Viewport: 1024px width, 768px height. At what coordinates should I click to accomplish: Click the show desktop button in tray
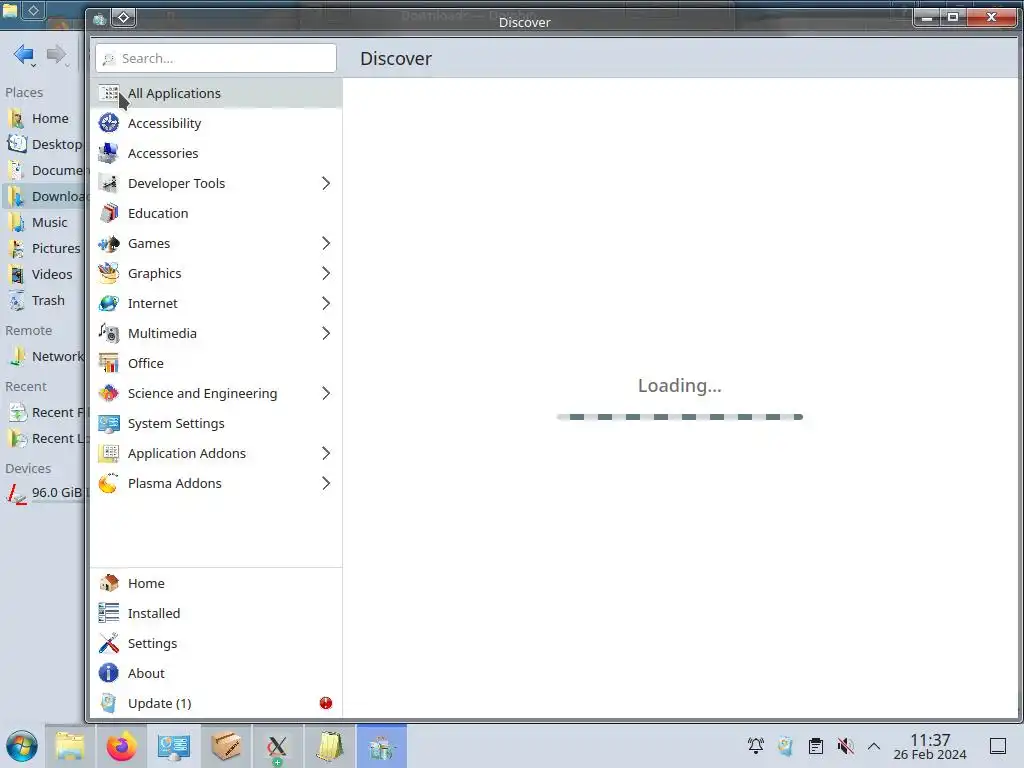pyautogui.click(x=998, y=746)
